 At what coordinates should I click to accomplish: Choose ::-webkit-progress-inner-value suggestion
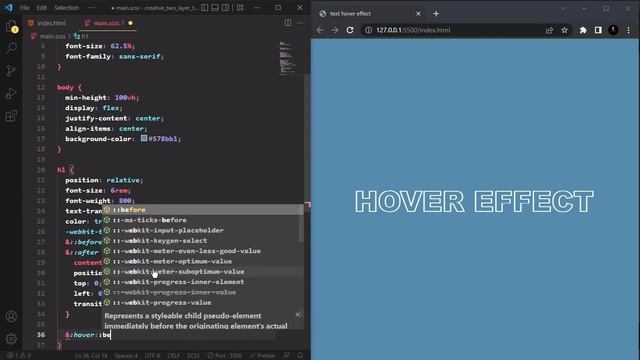pyautogui.click(x=202, y=292)
